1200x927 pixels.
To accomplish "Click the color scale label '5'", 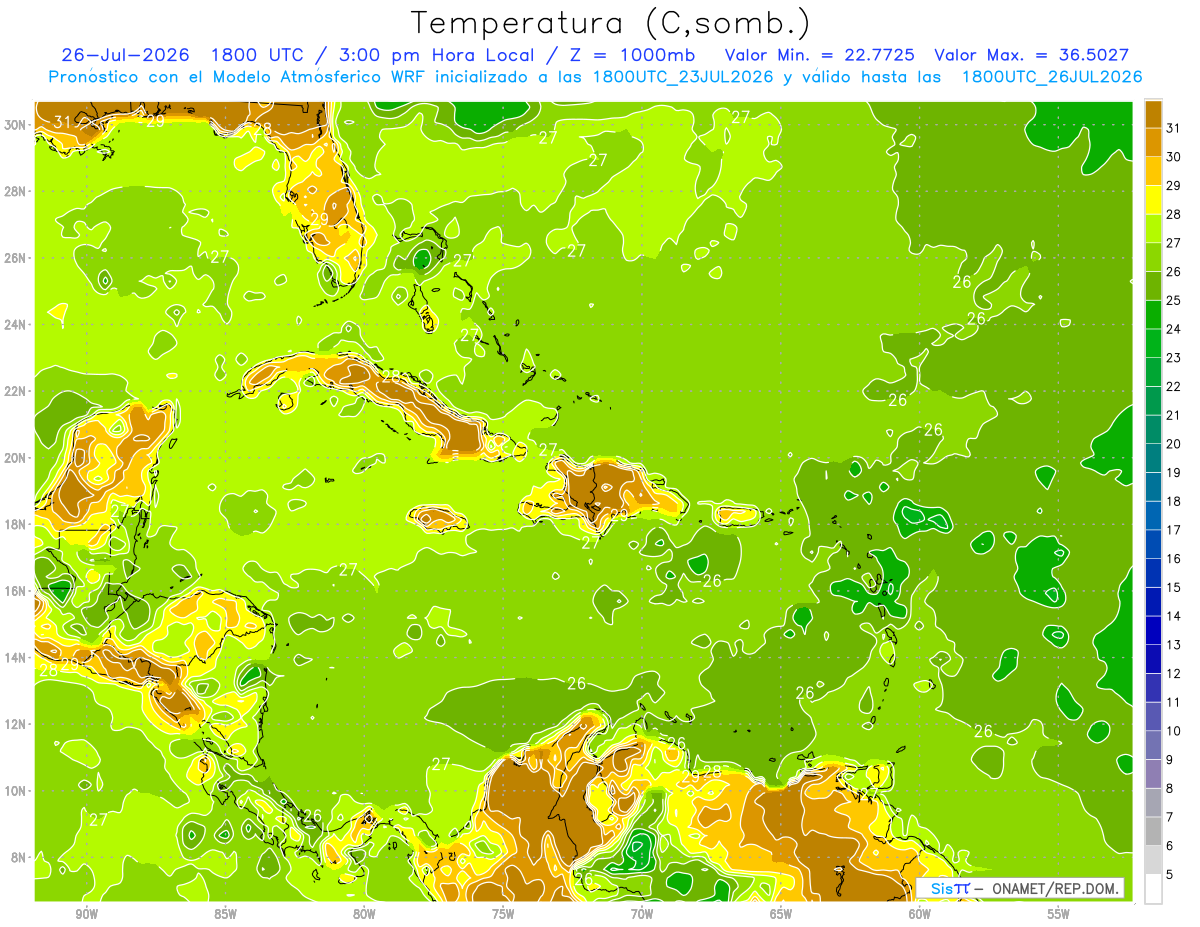I will pos(1170,875).
